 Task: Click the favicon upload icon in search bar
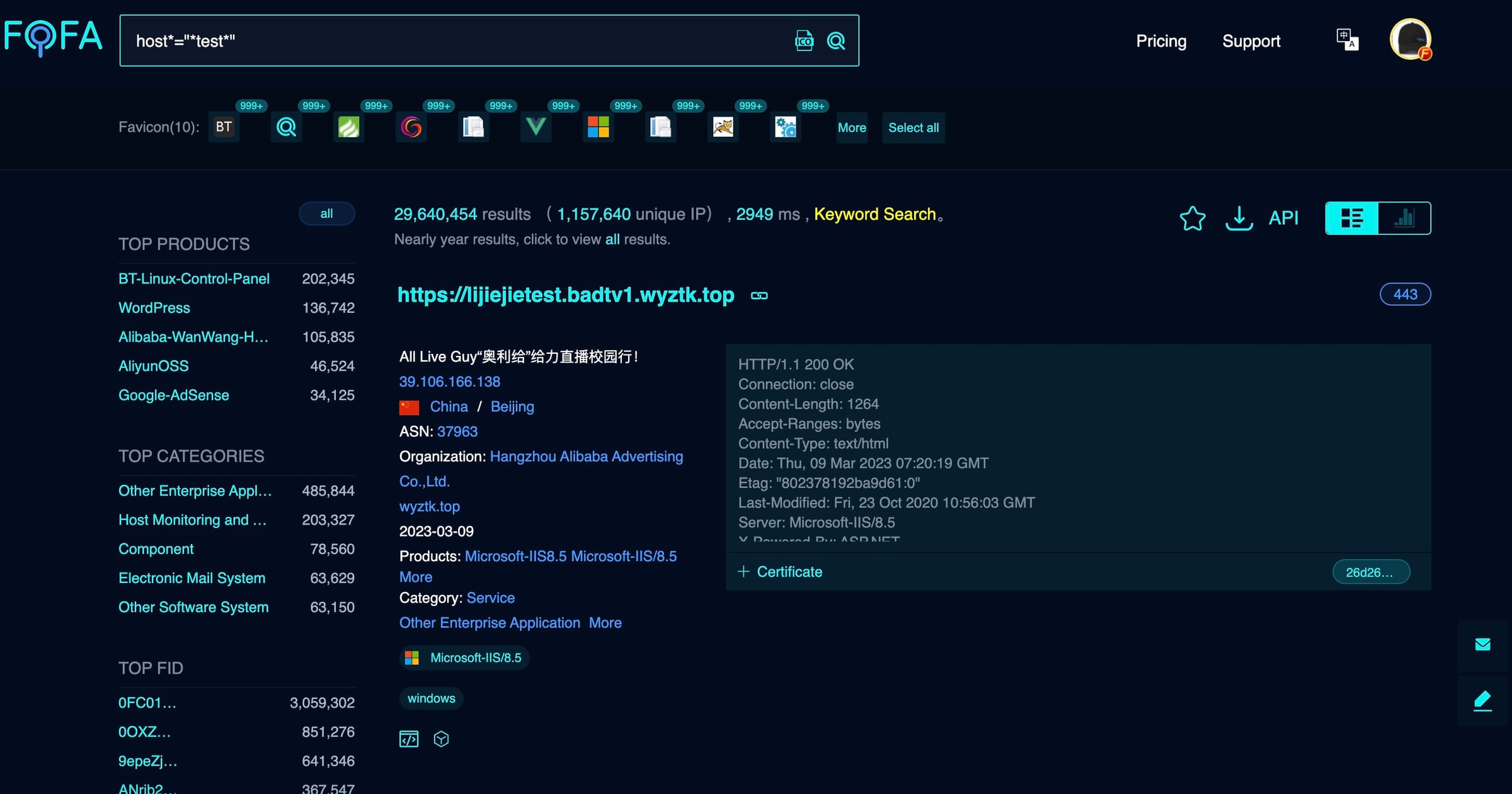pyautogui.click(x=804, y=40)
